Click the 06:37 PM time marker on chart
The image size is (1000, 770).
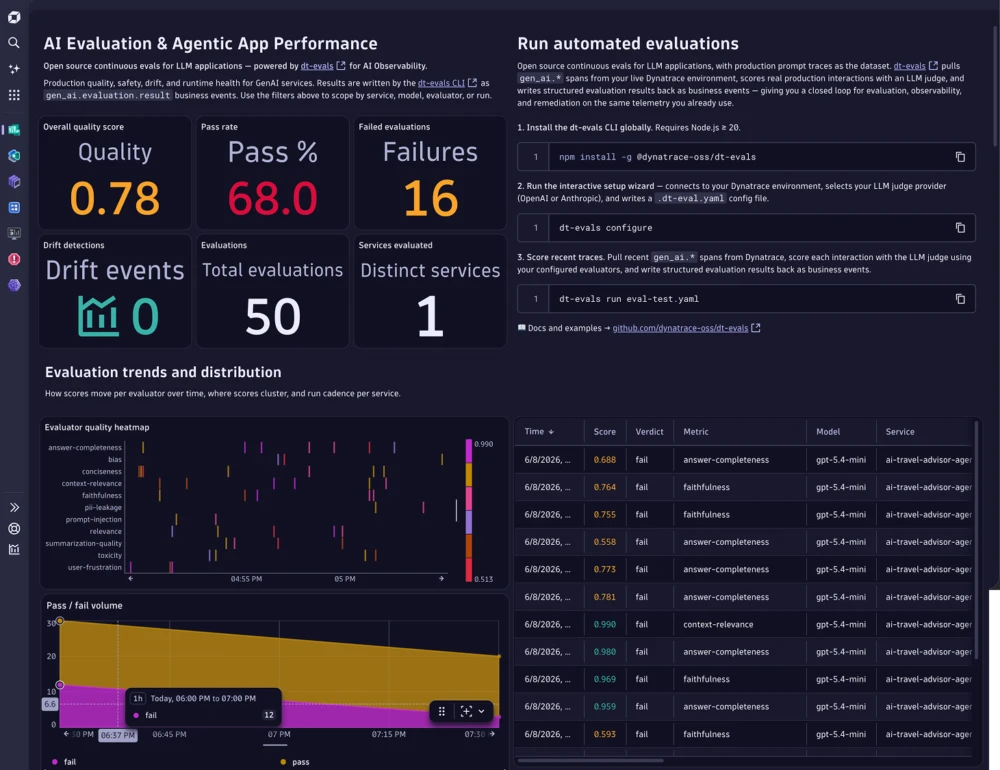click(118, 735)
